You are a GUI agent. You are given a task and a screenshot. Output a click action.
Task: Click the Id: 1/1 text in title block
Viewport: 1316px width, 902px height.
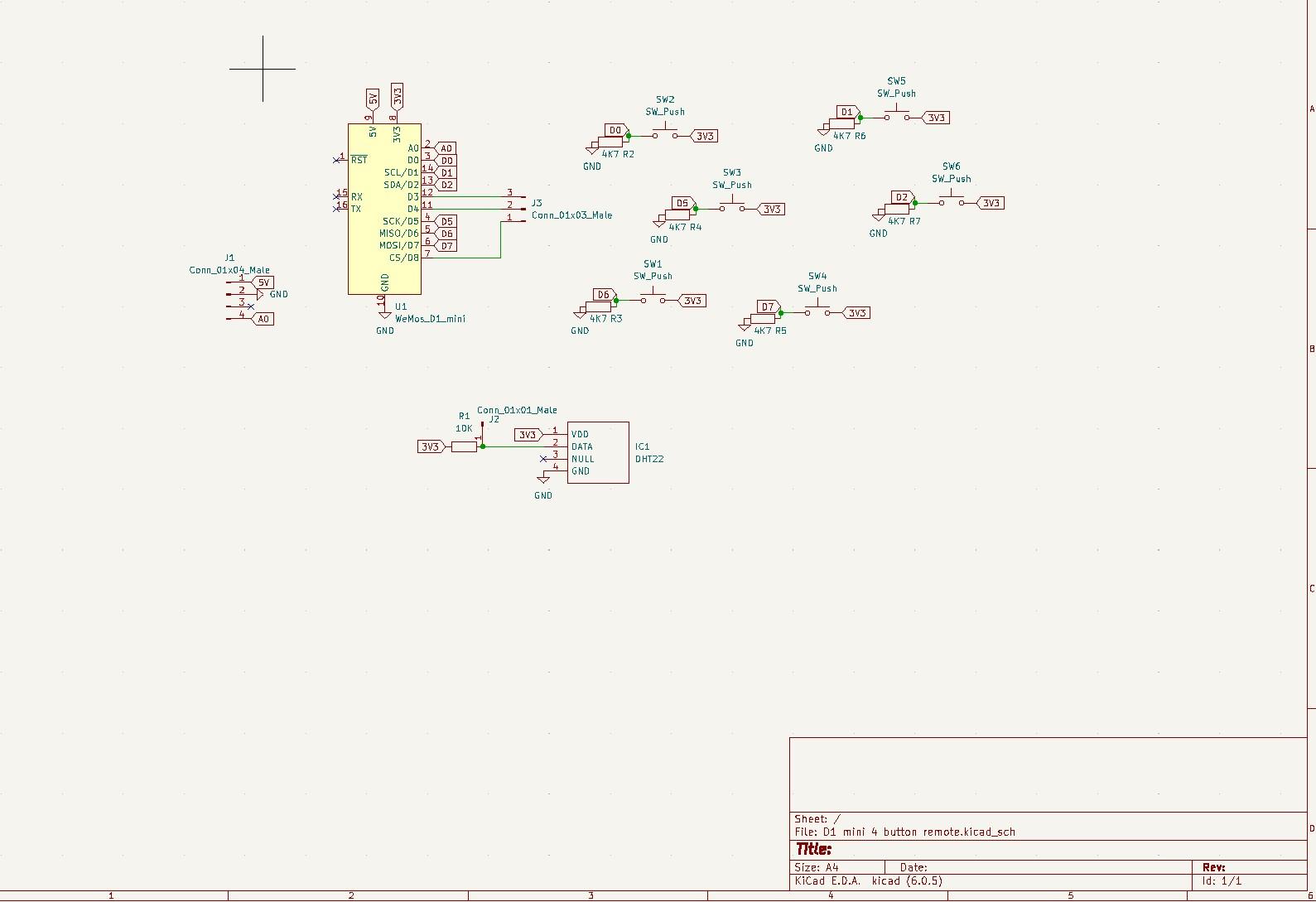click(1222, 881)
